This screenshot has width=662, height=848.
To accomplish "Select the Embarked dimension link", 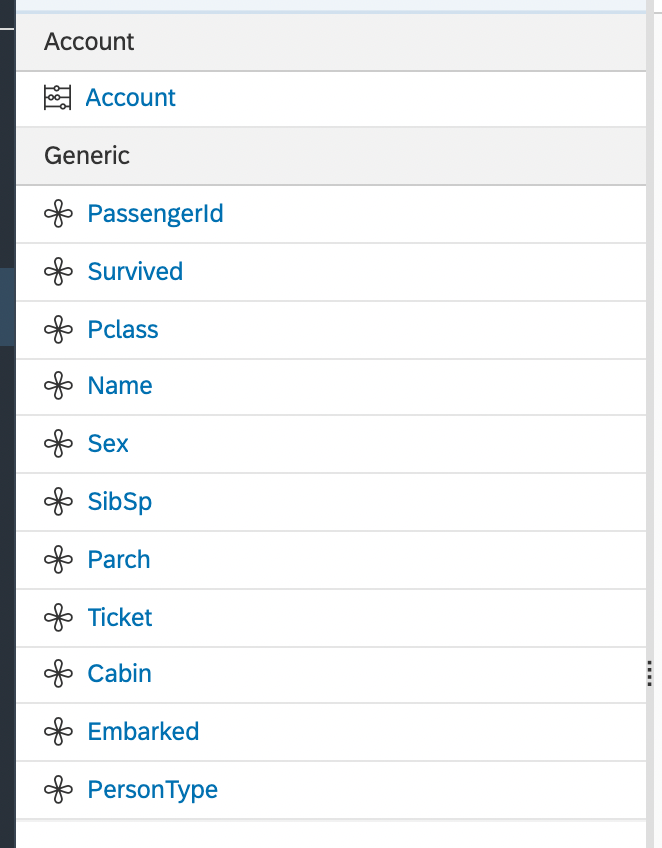I will tap(143, 732).
